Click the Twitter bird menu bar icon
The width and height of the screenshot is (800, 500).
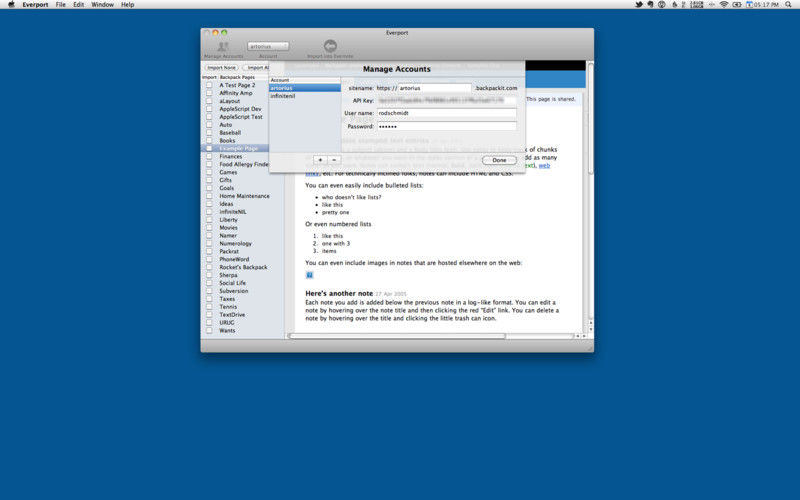click(x=638, y=5)
